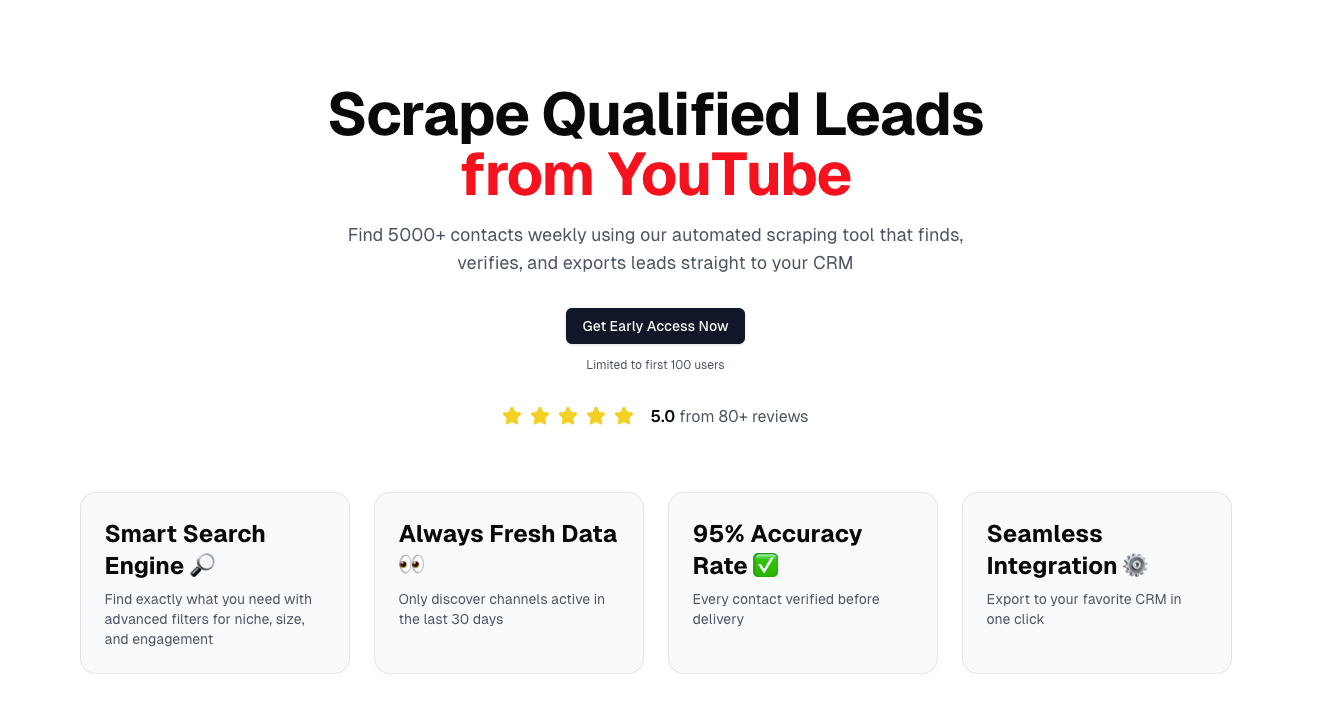Click the subtitle about 5000+ contacts weekly
This screenshot has height=725, width=1320.
click(x=655, y=248)
